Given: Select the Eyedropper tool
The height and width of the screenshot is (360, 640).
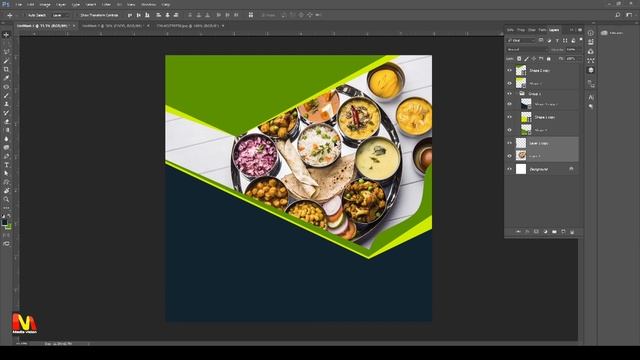Looking at the screenshot, I should click(x=6, y=78).
